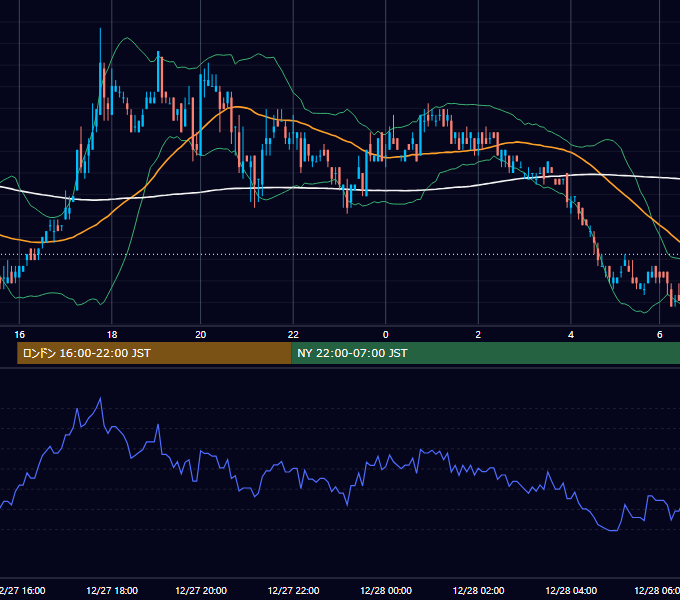Select the NY 22:00-07:00 JST session bar
The image size is (680, 600).
tap(486, 353)
